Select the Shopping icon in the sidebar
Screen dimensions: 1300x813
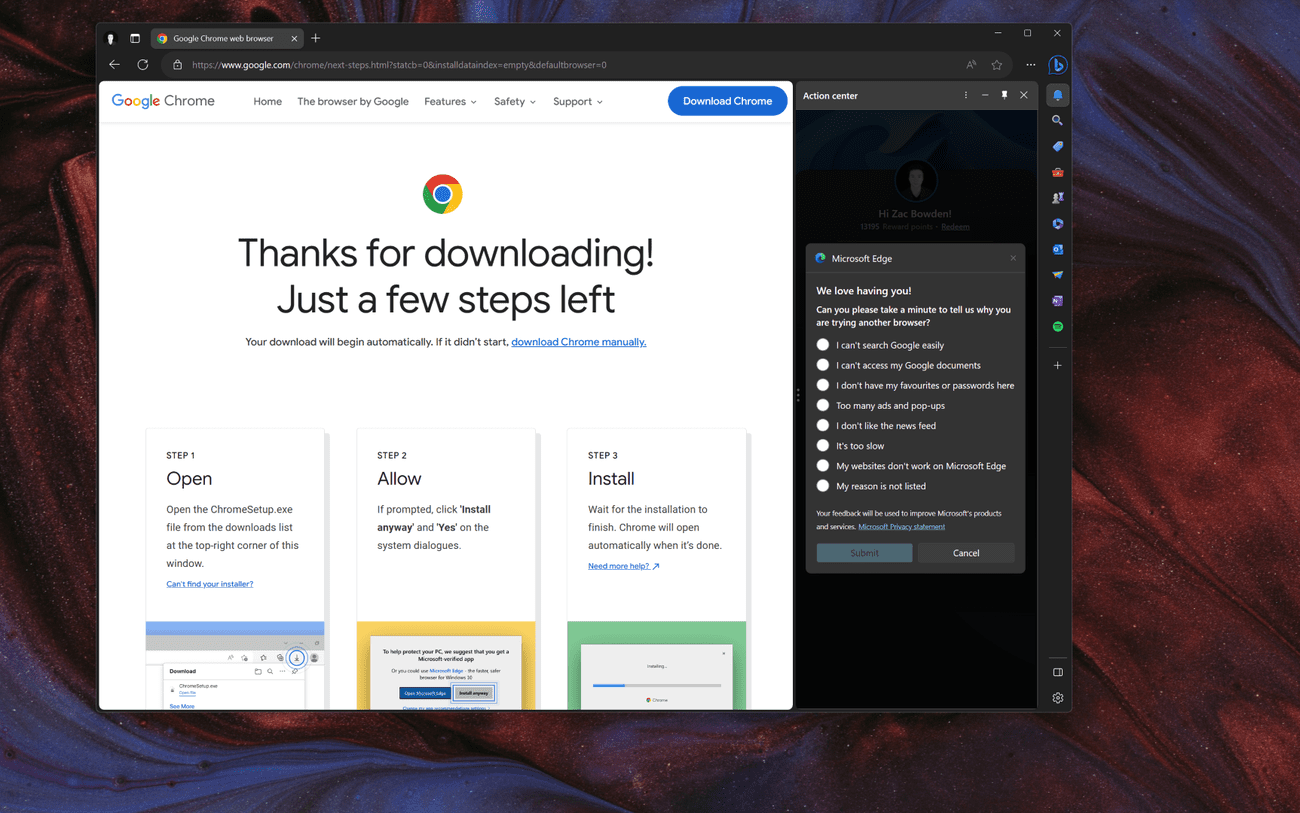pyautogui.click(x=1057, y=146)
